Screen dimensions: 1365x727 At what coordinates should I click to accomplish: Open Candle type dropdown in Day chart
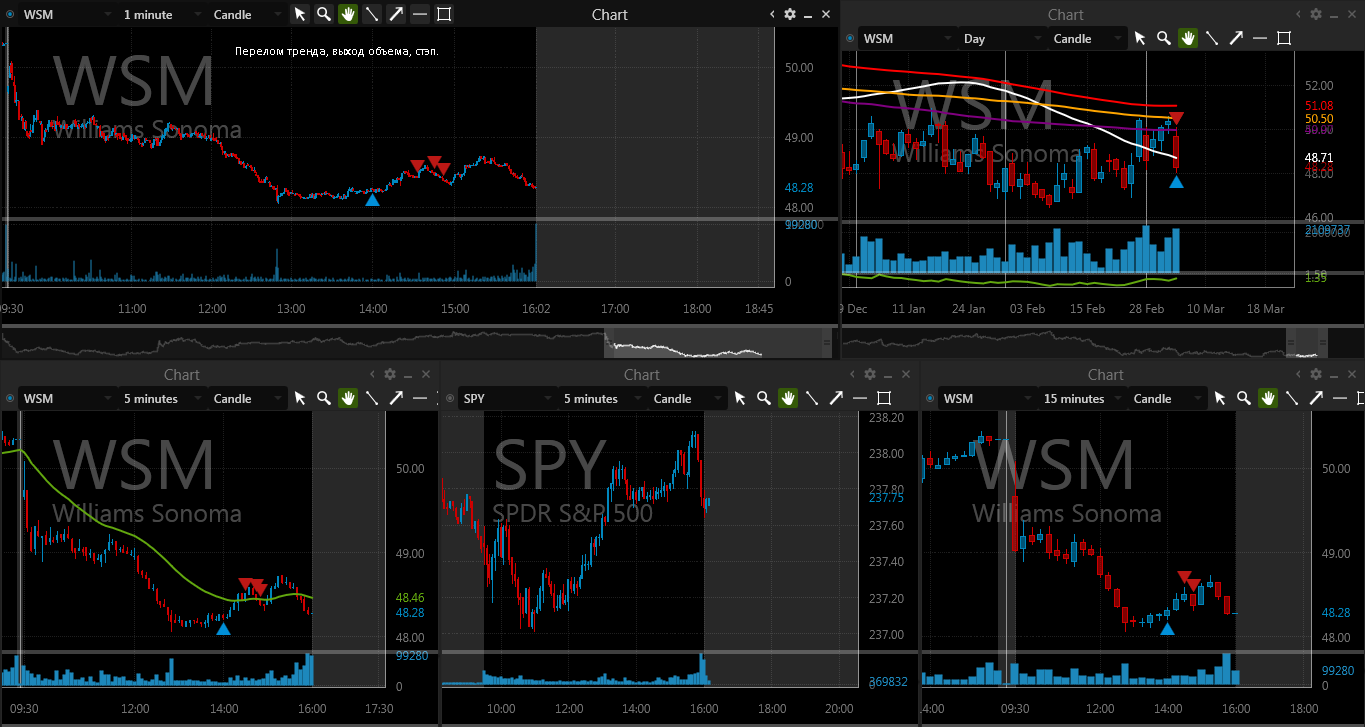tap(1086, 39)
